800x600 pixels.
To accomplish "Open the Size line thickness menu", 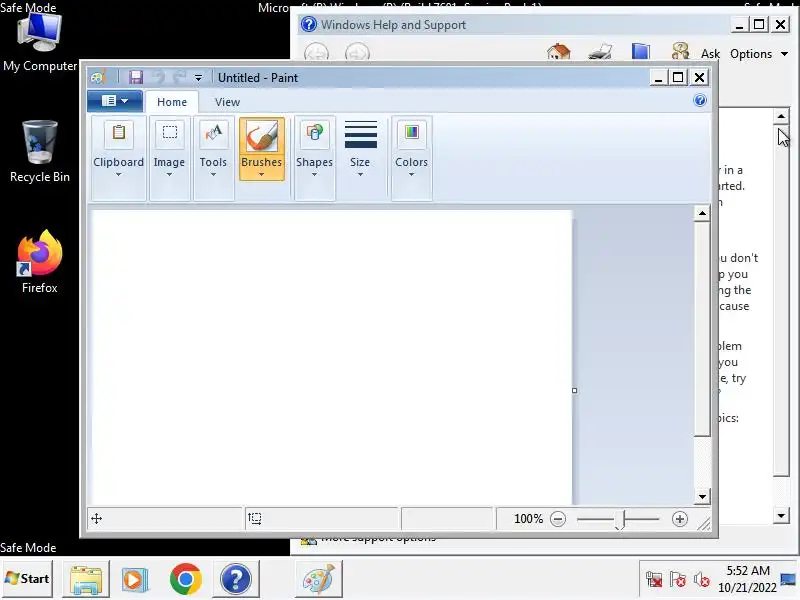I will 360,149.
